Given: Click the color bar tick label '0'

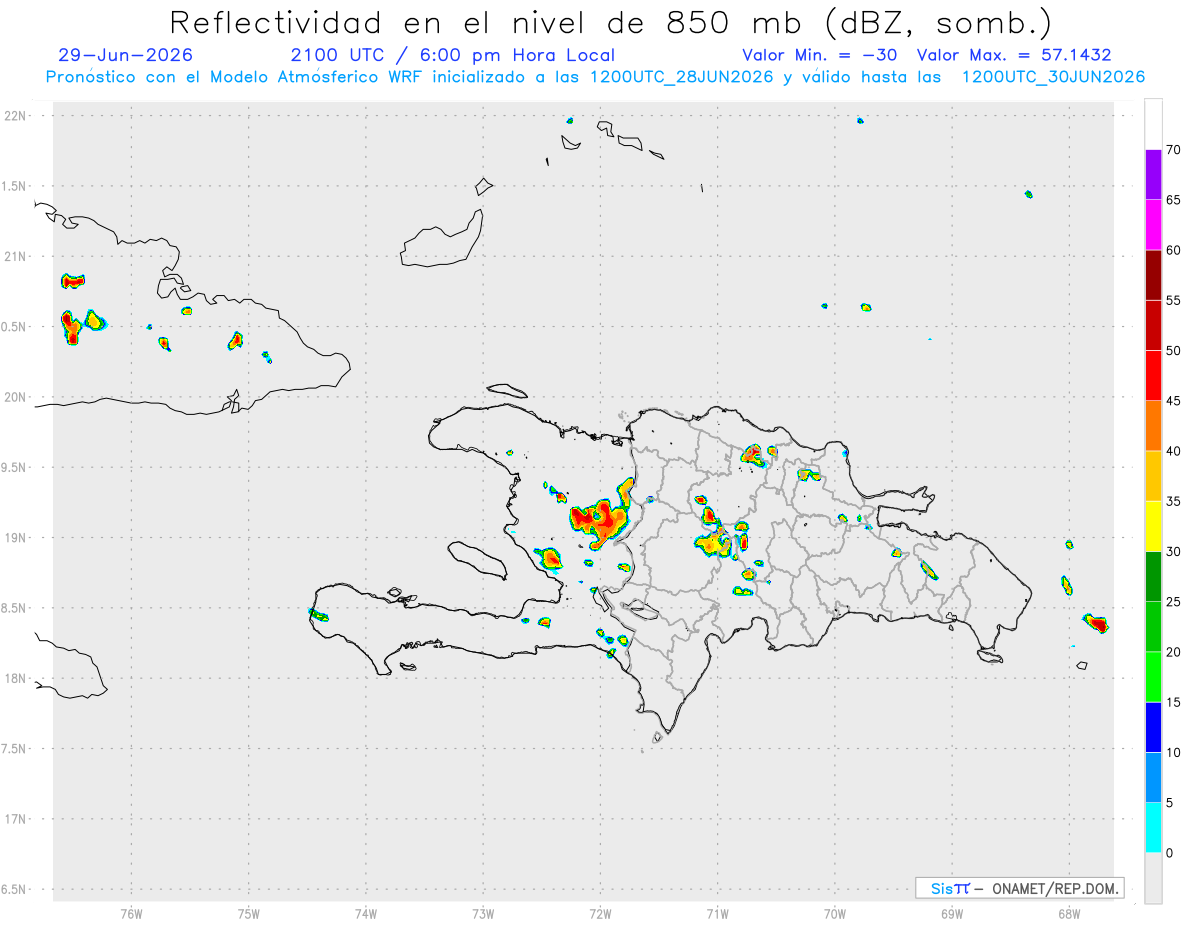Looking at the screenshot, I should (1169, 853).
